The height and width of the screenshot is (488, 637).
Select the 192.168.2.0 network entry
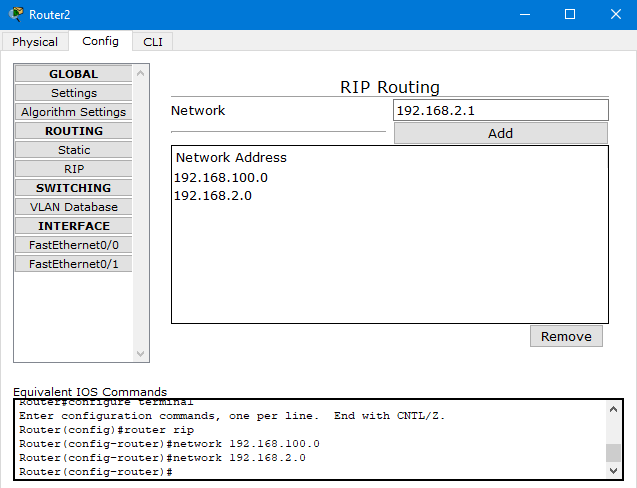coord(212,196)
